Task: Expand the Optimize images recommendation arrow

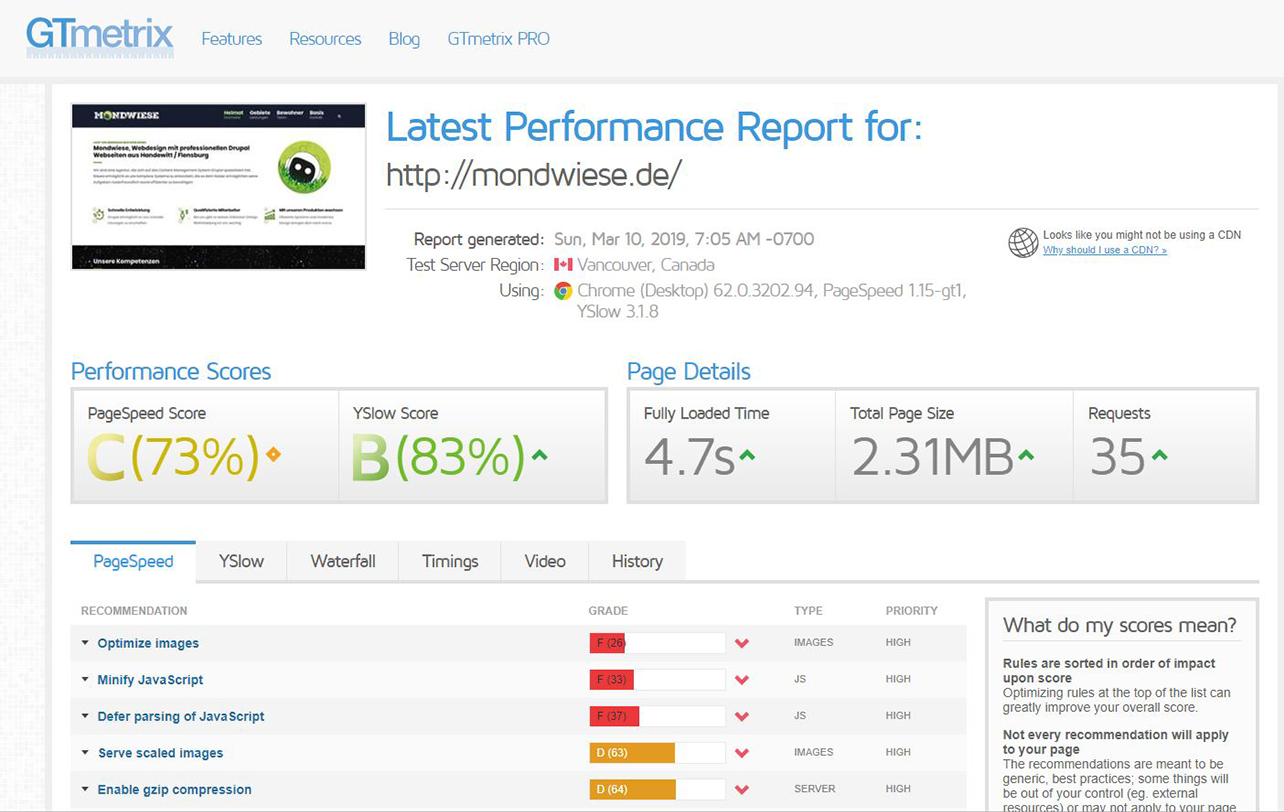Action: pos(85,643)
